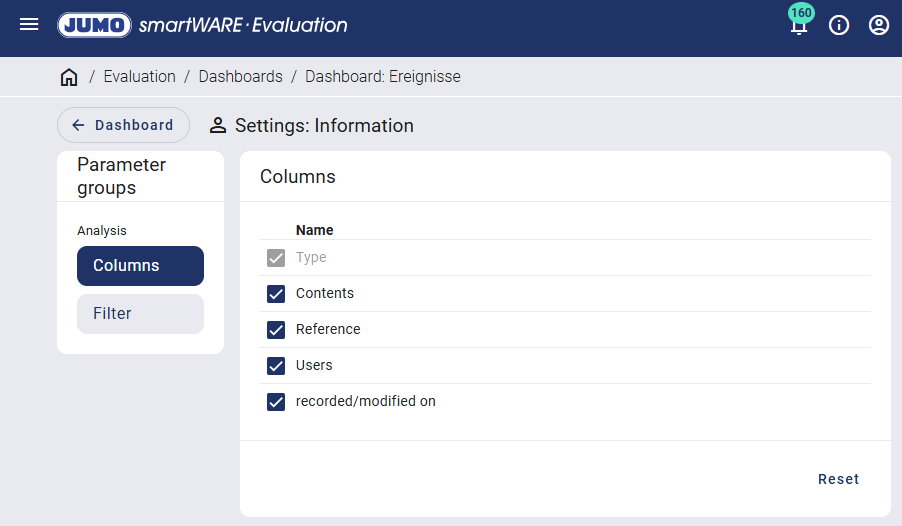Click the person icon beside Settings: Information
902x526 pixels.
pyautogui.click(x=218, y=126)
